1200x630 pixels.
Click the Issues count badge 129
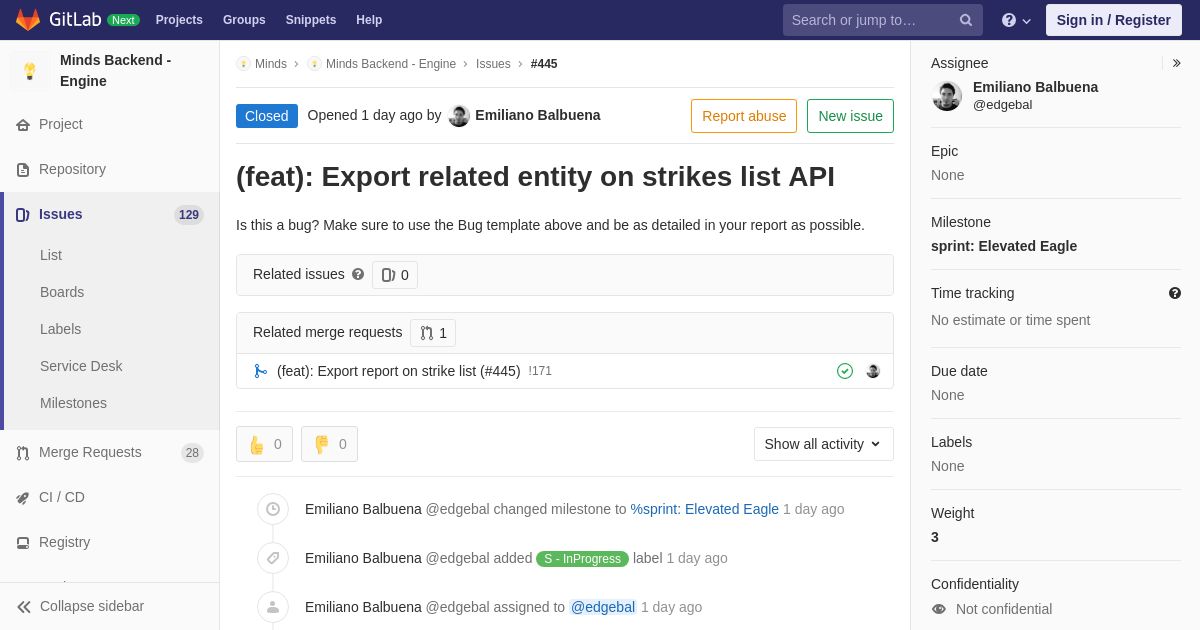click(x=189, y=215)
